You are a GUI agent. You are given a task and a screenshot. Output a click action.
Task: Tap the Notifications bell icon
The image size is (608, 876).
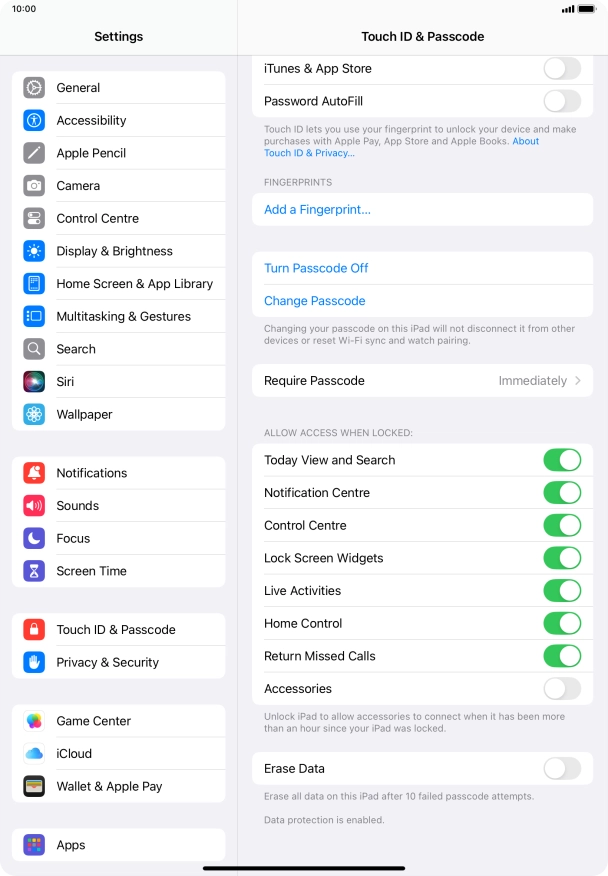(34, 473)
